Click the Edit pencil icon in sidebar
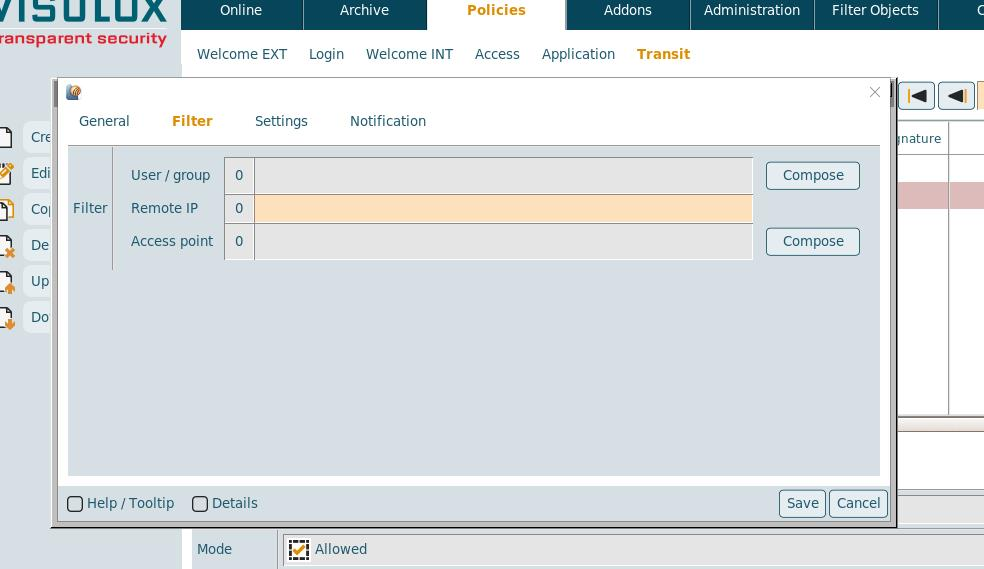984x569 pixels. [6, 173]
